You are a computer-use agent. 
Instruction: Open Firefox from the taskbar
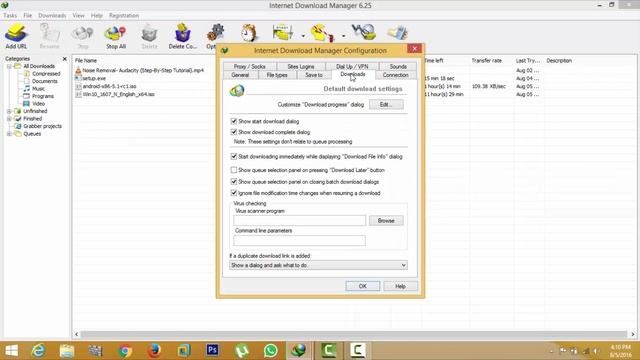pyautogui.click(x=154, y=351)
